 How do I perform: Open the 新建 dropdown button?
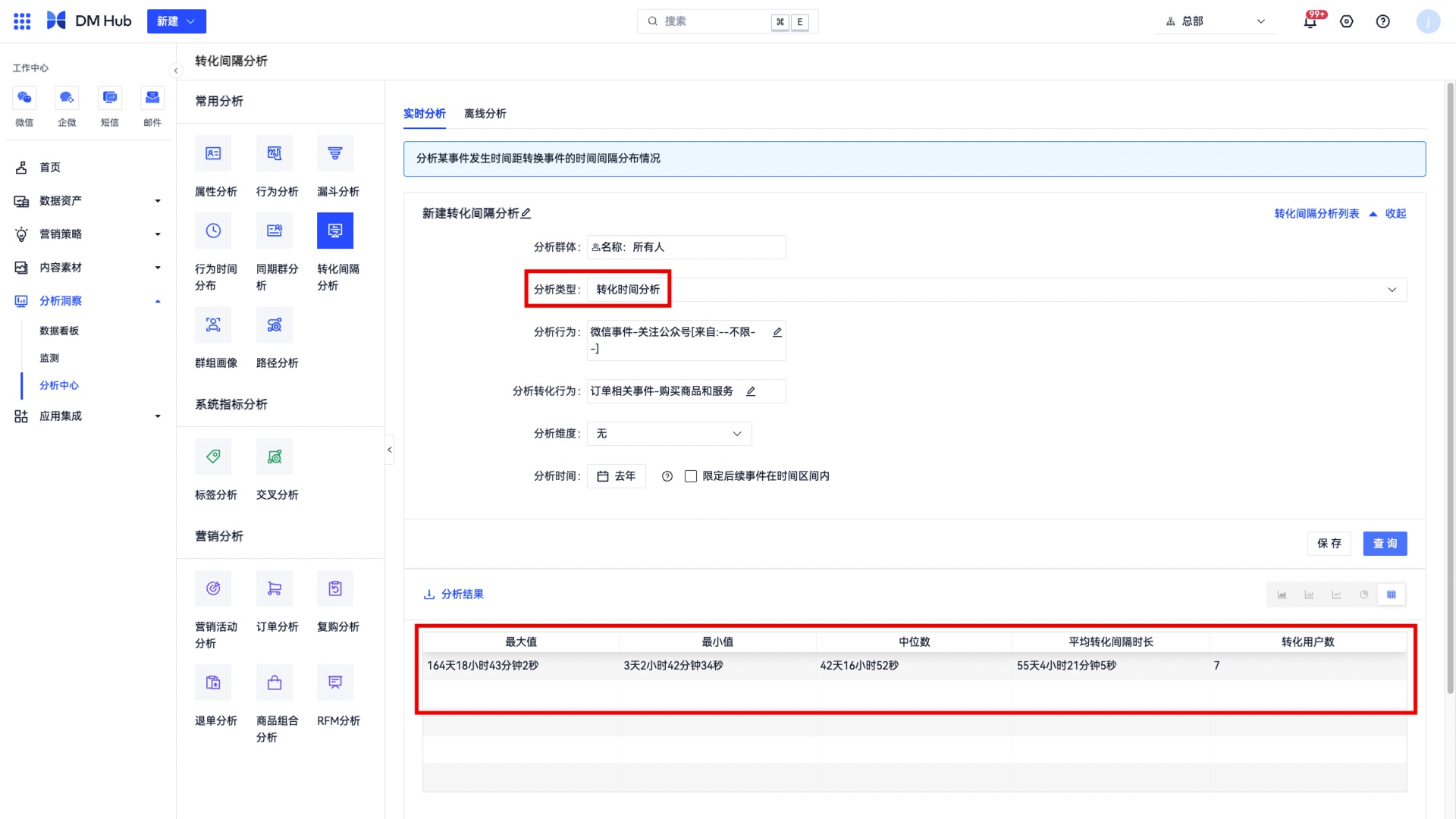(177, 21)
